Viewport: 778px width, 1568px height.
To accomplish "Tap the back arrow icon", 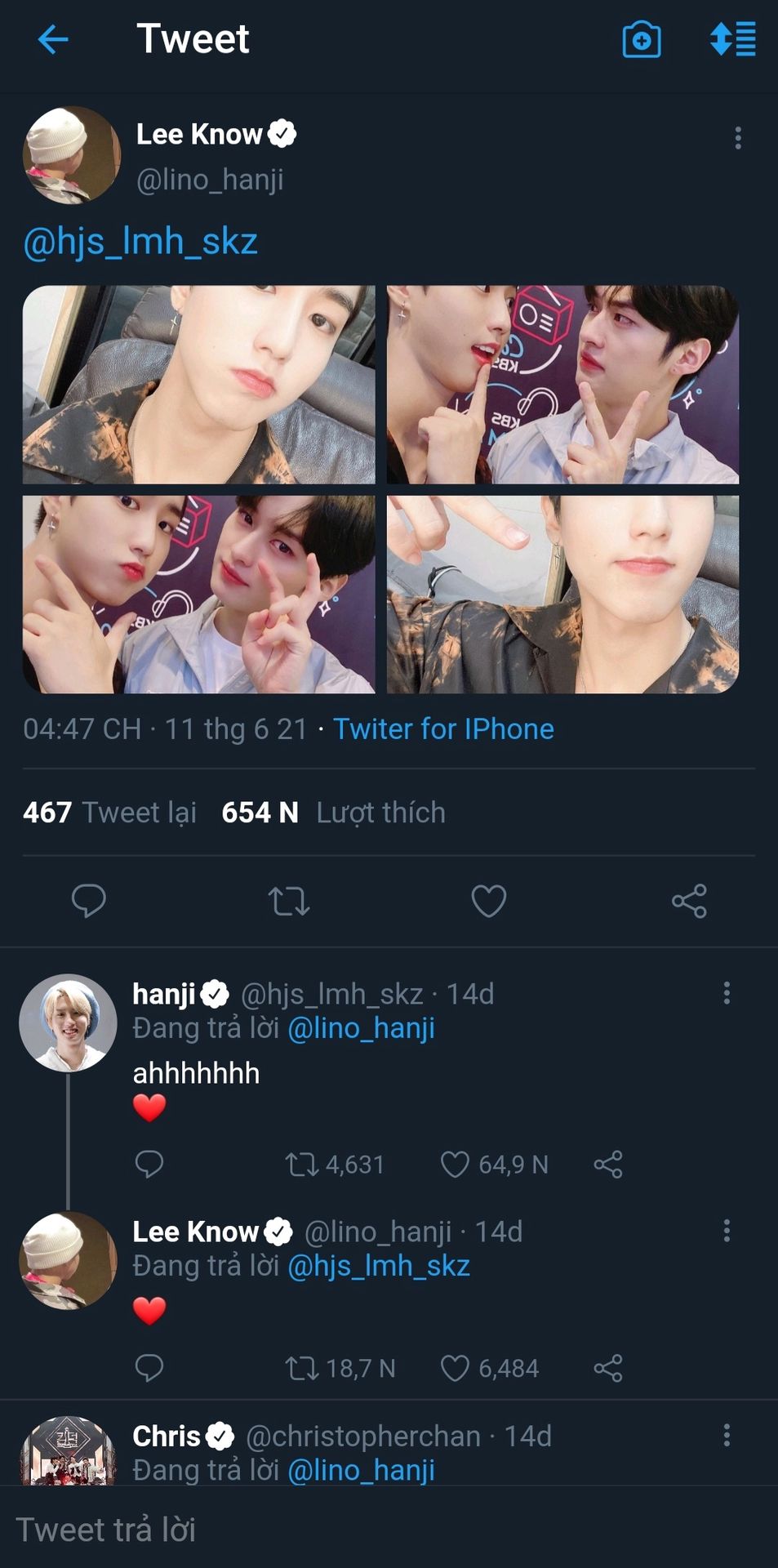I will click(53, 39).
